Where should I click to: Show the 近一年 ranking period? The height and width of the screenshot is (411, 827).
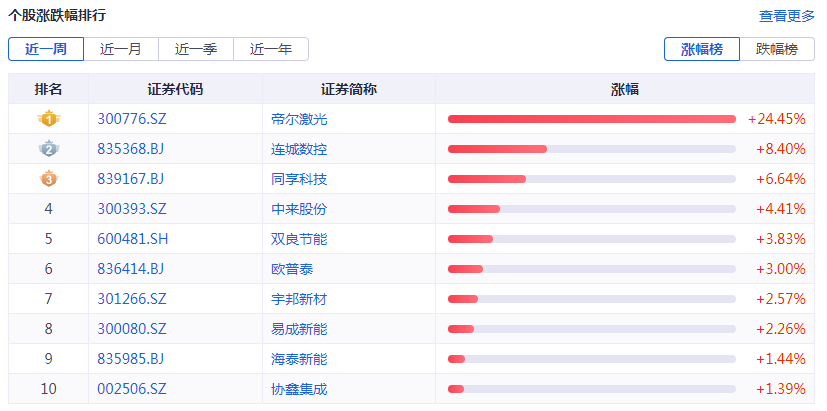pos(271,49)
